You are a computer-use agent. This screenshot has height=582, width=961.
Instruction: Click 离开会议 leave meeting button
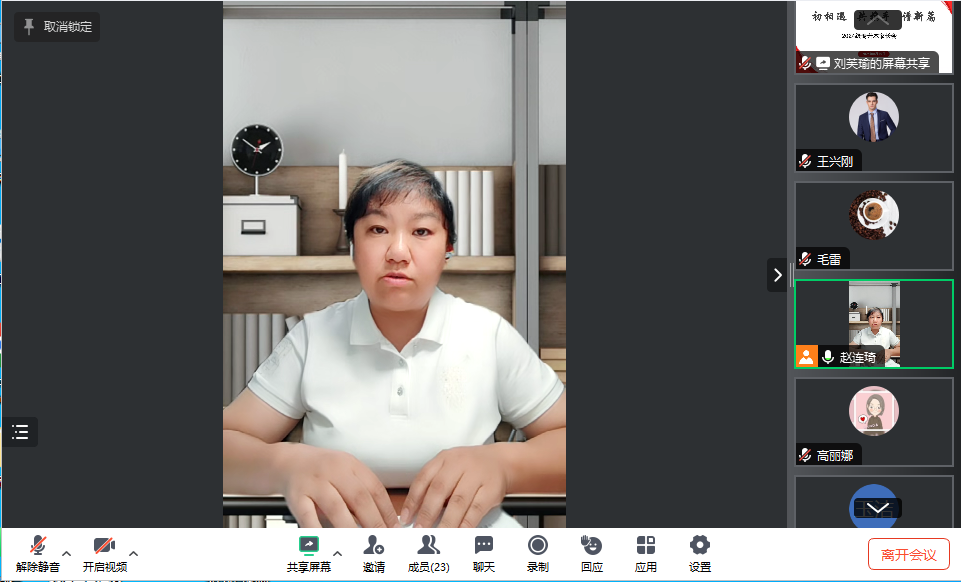click(x=908, y=554)
